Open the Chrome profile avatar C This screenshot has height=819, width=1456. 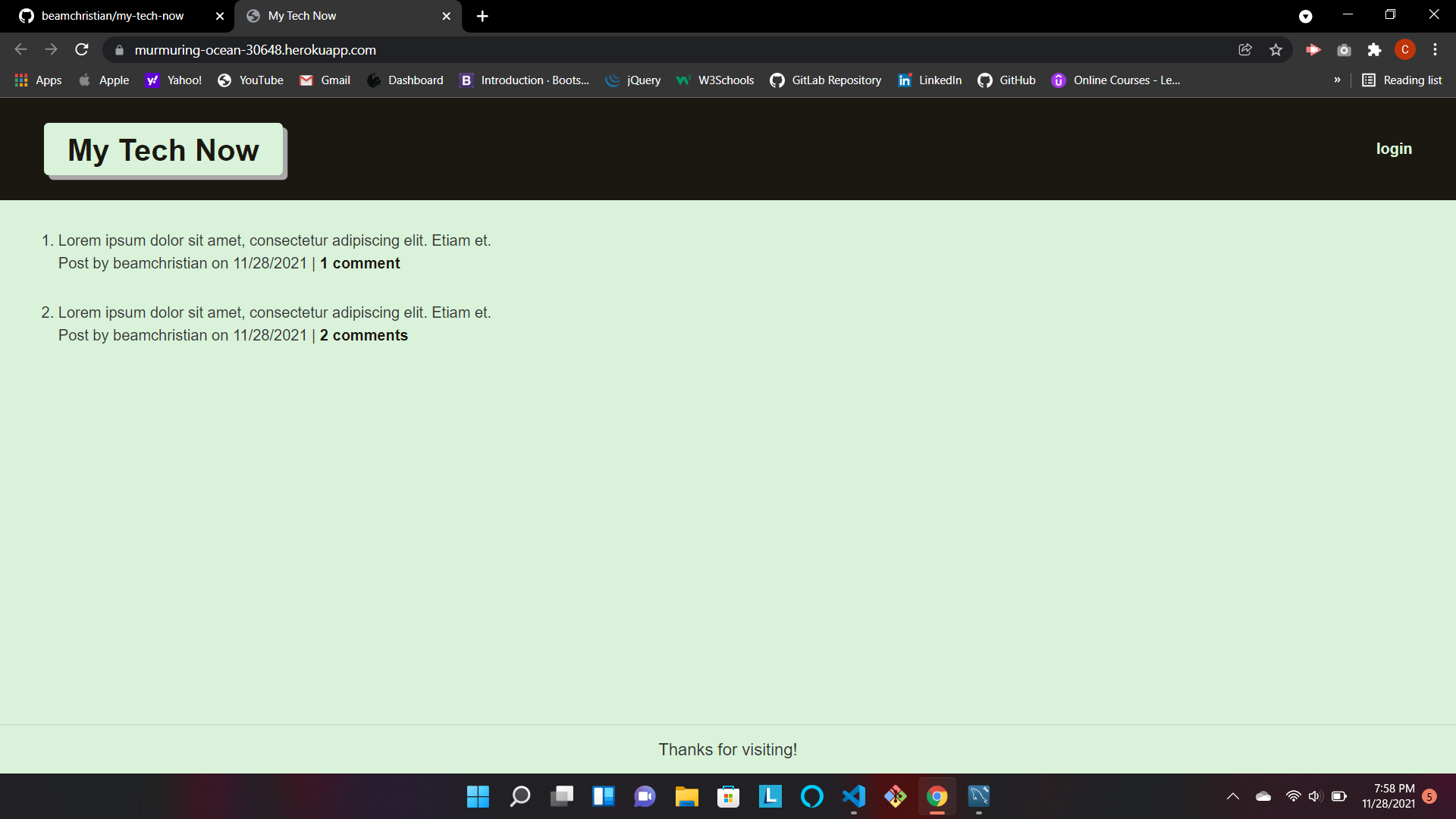pos(1404,50)
